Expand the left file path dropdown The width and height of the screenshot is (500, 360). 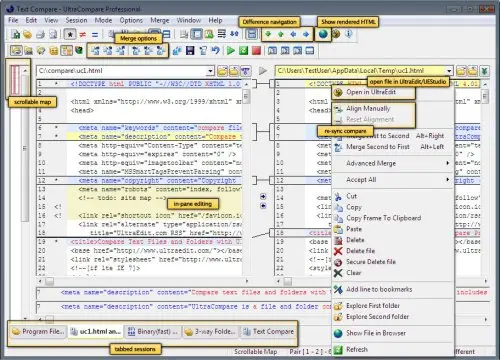[x=210, y=71]
